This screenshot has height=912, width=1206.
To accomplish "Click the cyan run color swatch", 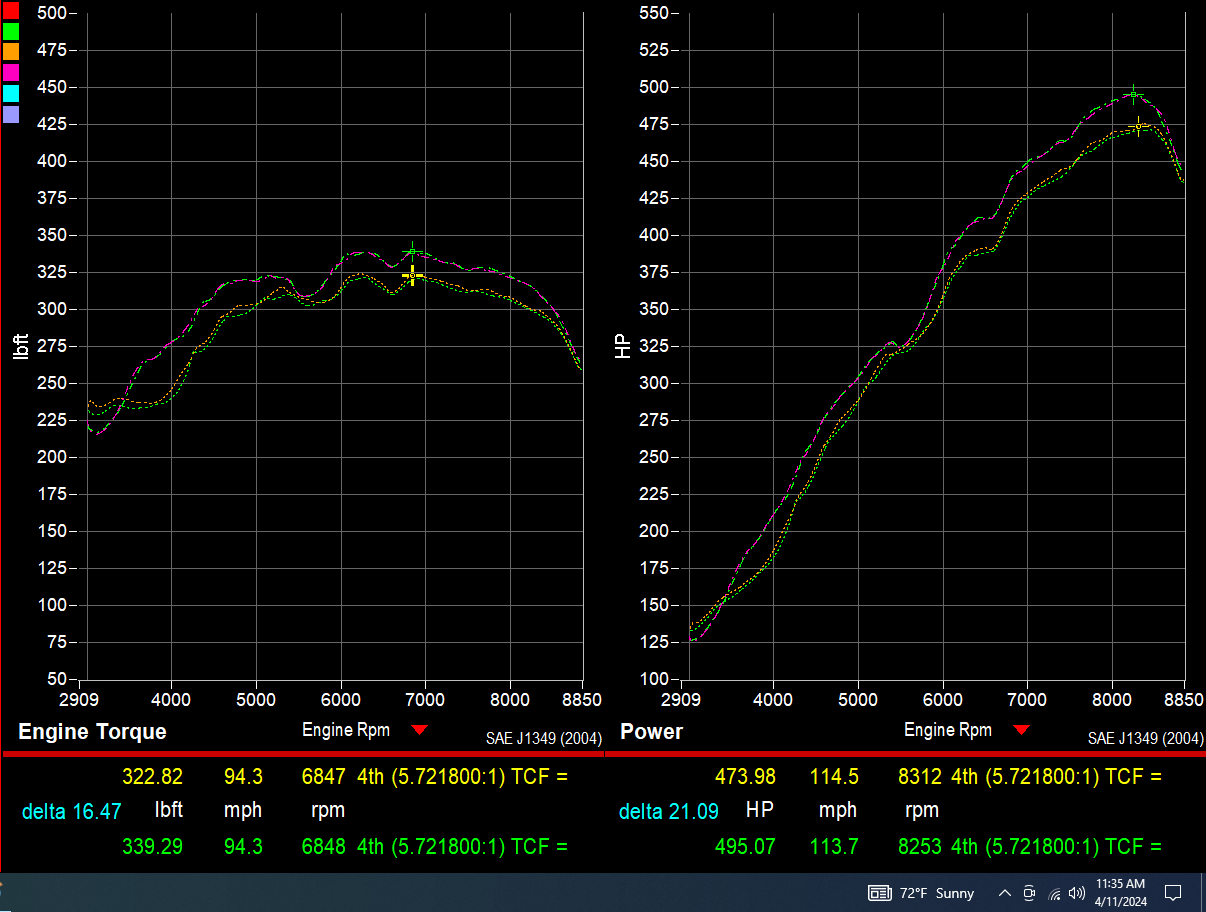I will point(11,93).
